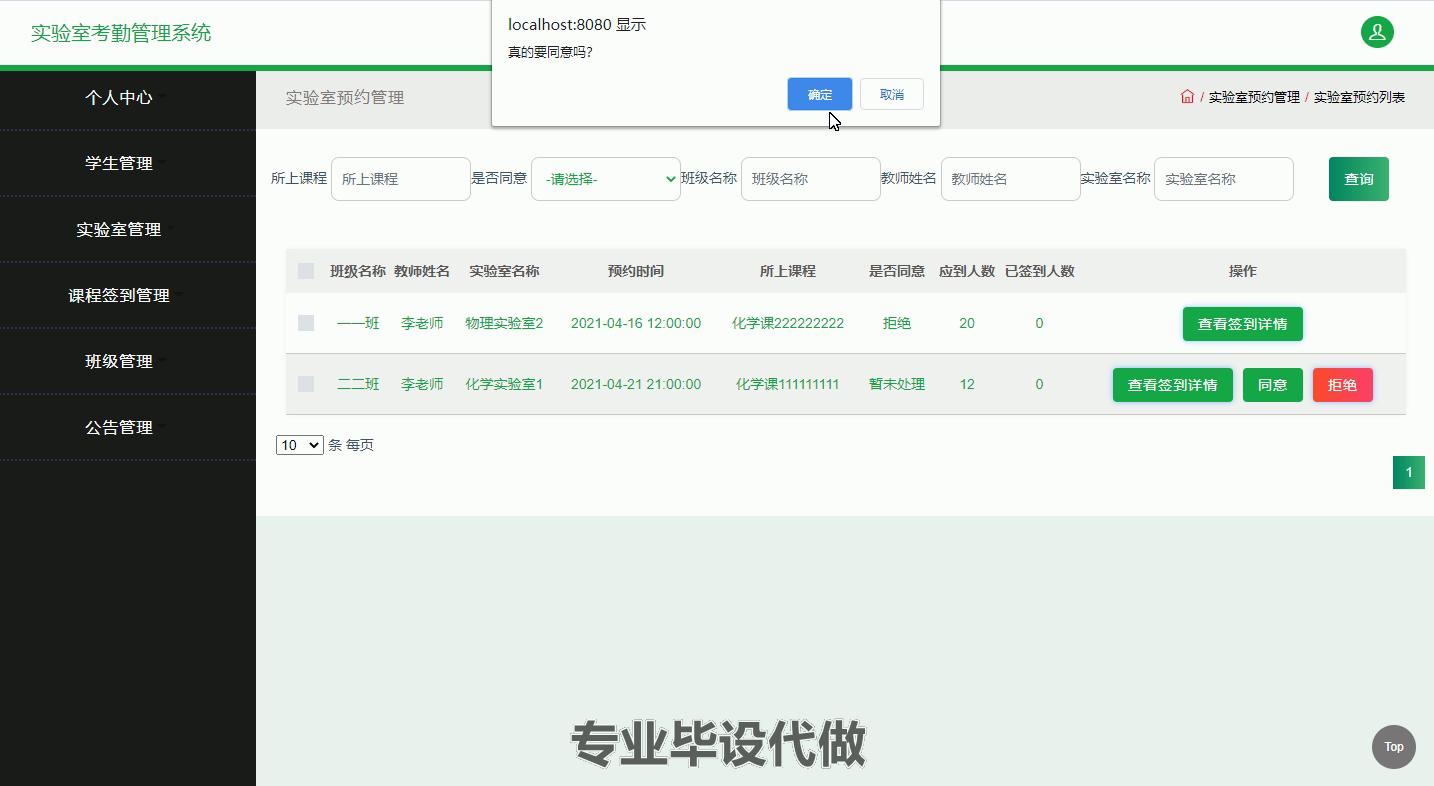
Task: Cancel the dialog with 取消
Action: pyautogui.click(x=892, y=94)
